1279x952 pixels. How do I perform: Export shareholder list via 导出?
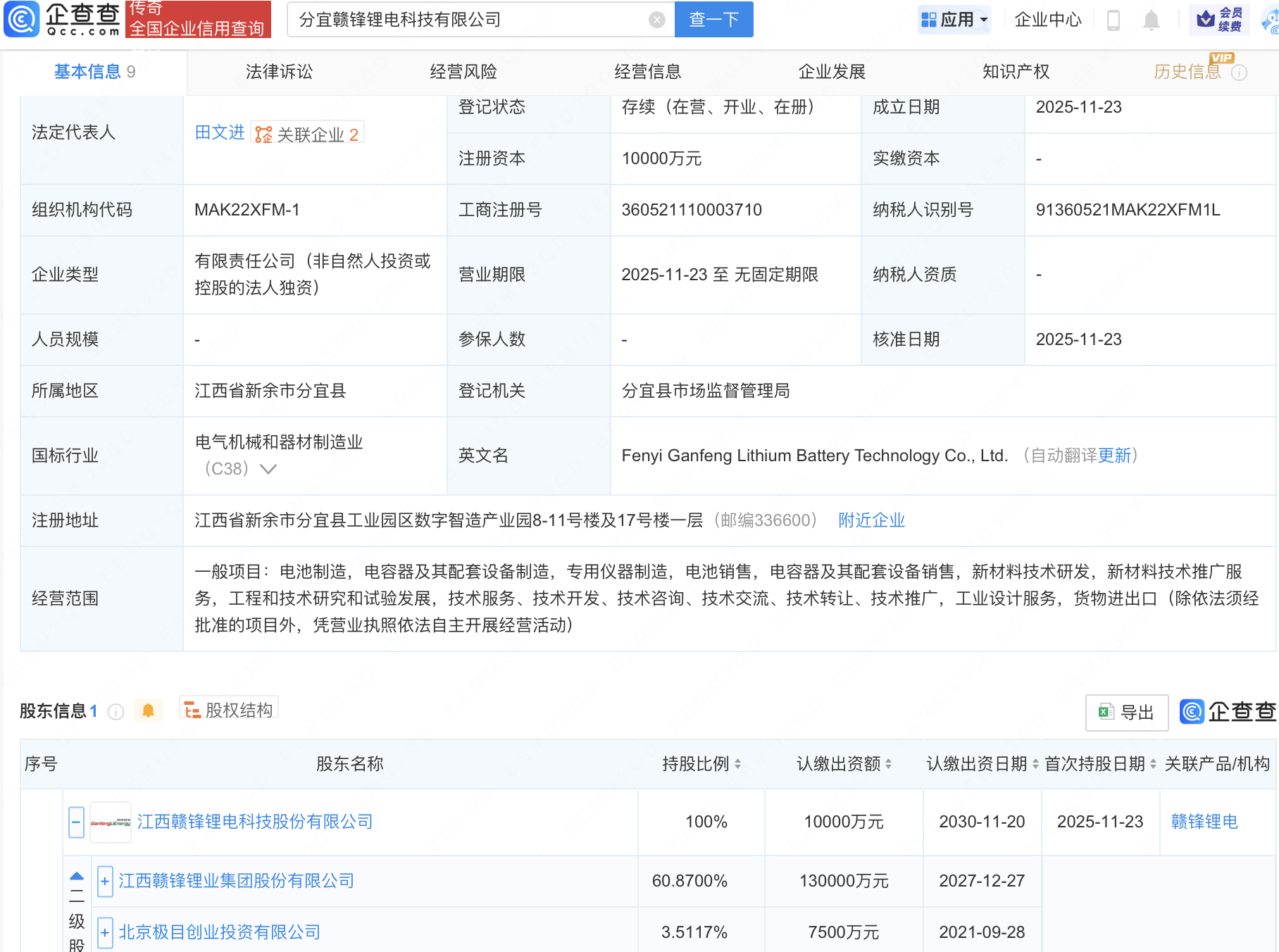pos(1126,713)
